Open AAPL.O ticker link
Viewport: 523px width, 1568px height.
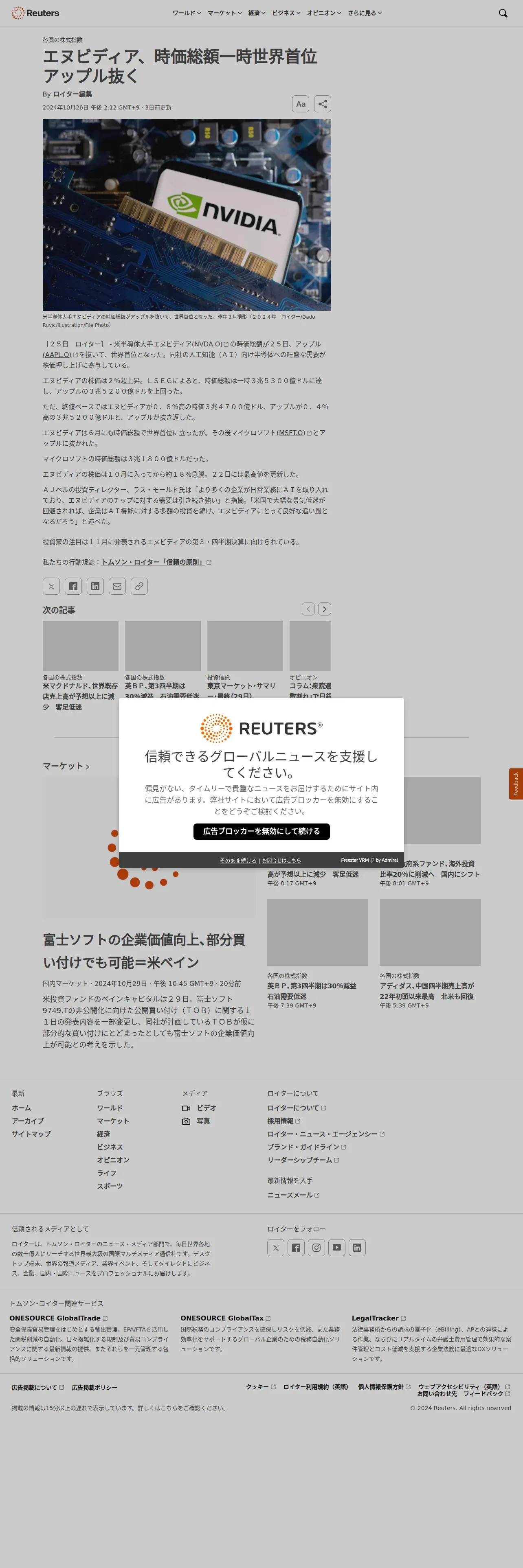(x=60, y=354)
